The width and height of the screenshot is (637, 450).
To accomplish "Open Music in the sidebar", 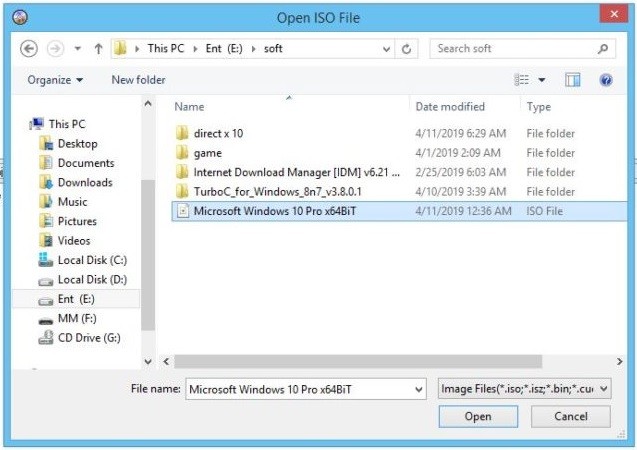I will tap(63, 202).
